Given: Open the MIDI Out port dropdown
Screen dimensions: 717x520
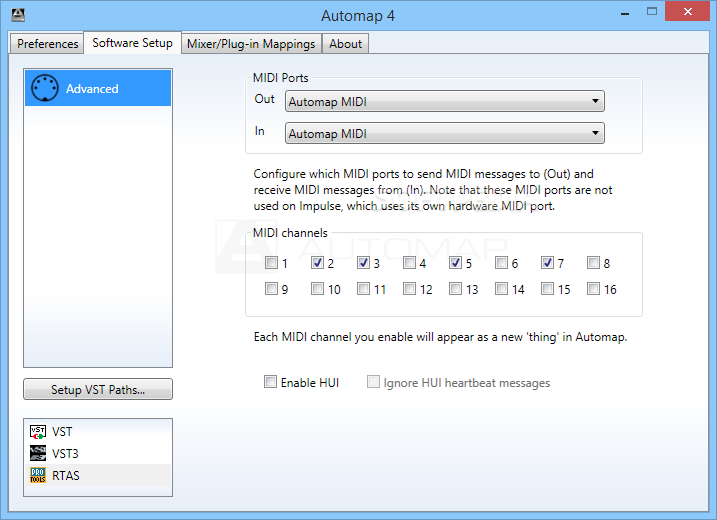Looking at the screenshot, I should coord(444,101).
